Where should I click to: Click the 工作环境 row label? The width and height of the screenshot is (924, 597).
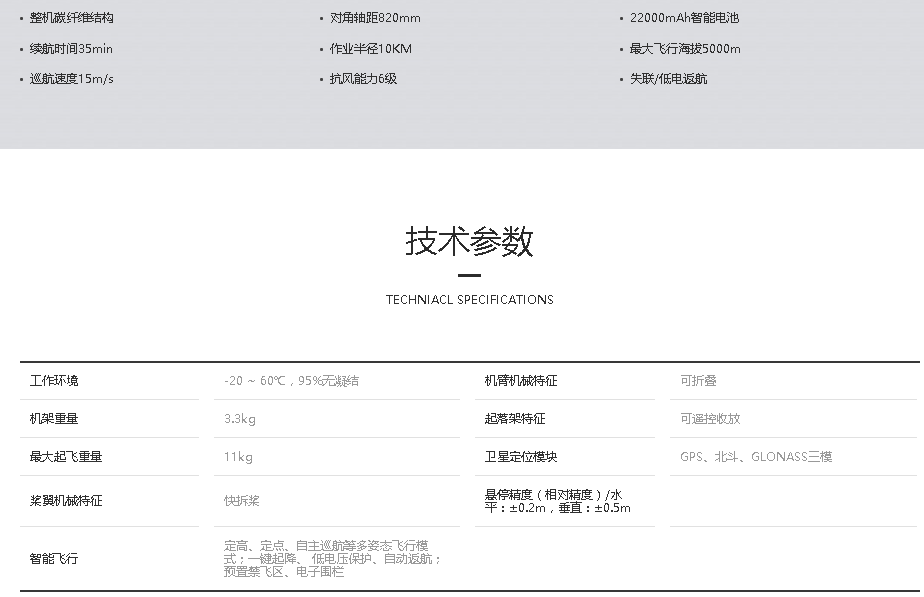pyautogui.click(x=54, y=381)
